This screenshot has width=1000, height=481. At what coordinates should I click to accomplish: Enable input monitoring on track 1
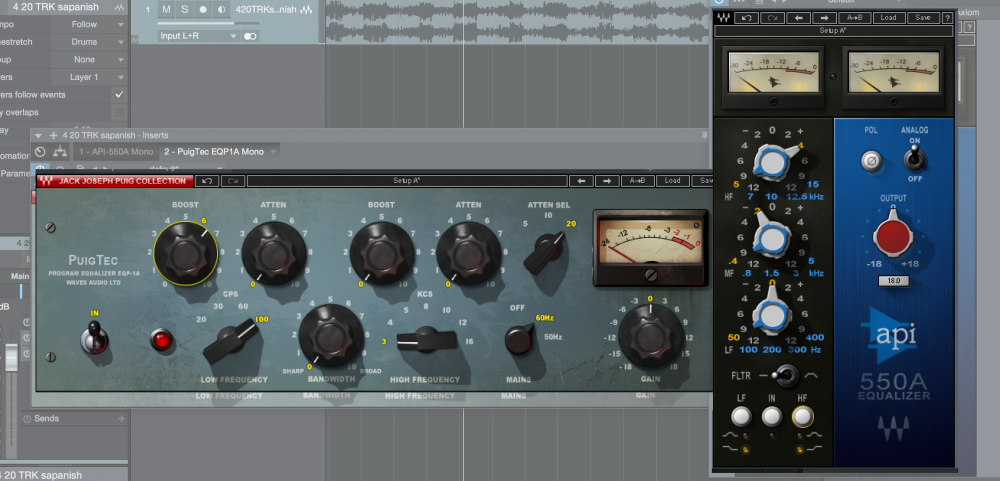[221, 9]
